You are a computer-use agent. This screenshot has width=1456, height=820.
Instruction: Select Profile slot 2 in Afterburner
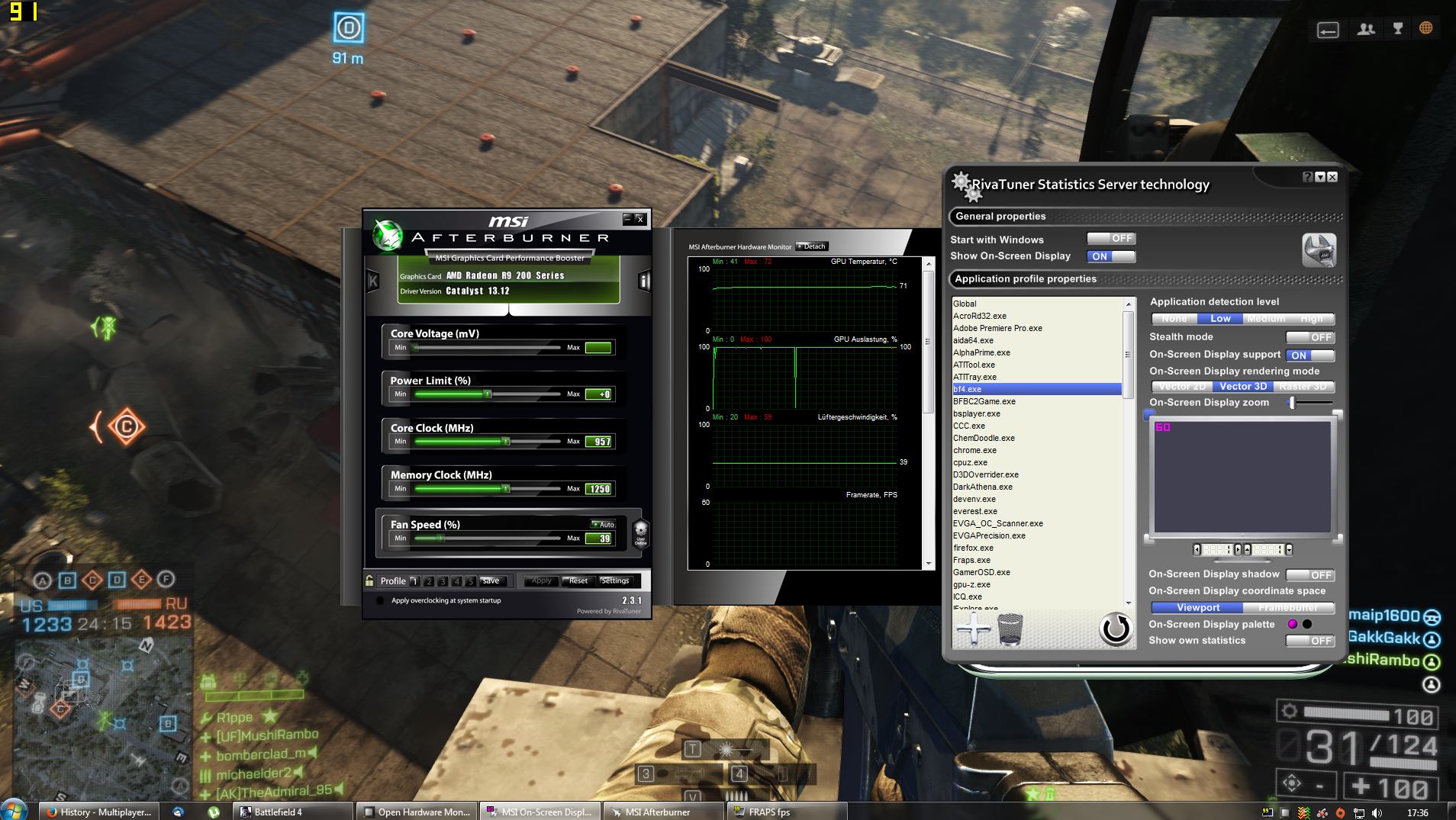(429, 581)
